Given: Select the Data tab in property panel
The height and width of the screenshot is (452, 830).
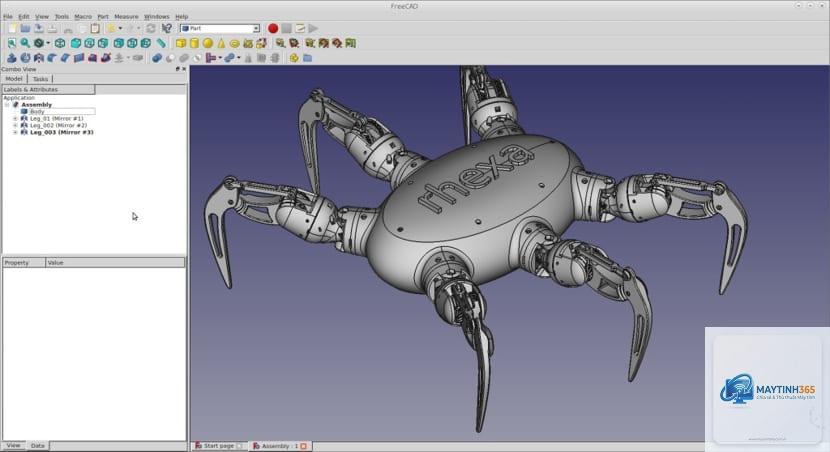Looking at the screenshot, I should (37, 446).
